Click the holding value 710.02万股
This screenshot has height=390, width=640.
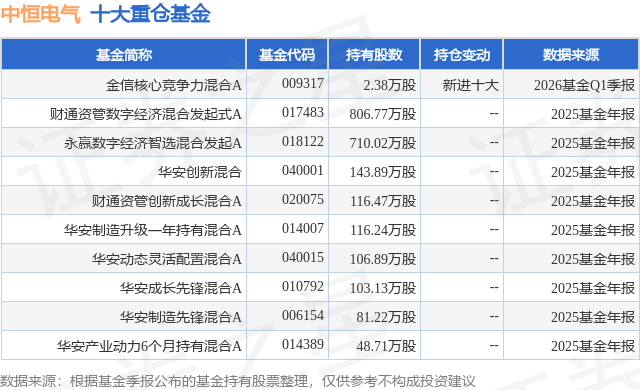pyautogui.click(x=383, y=143)
